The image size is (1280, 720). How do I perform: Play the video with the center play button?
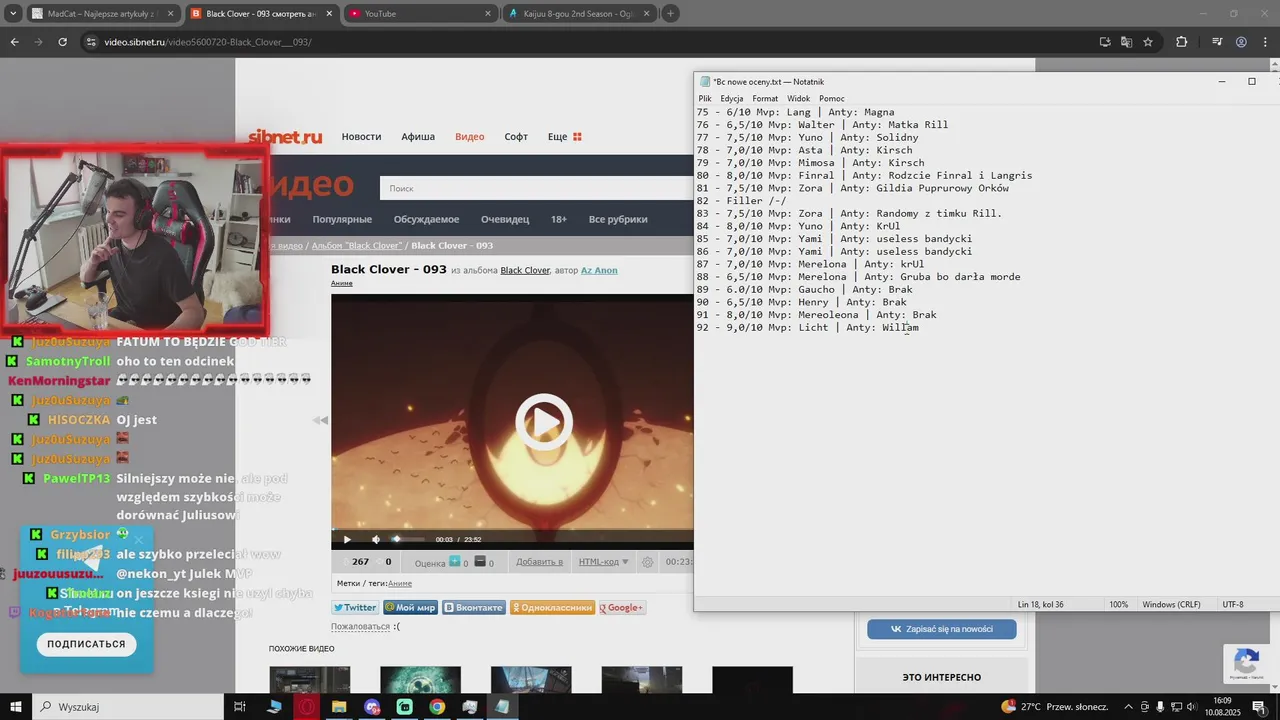[544, 423]
